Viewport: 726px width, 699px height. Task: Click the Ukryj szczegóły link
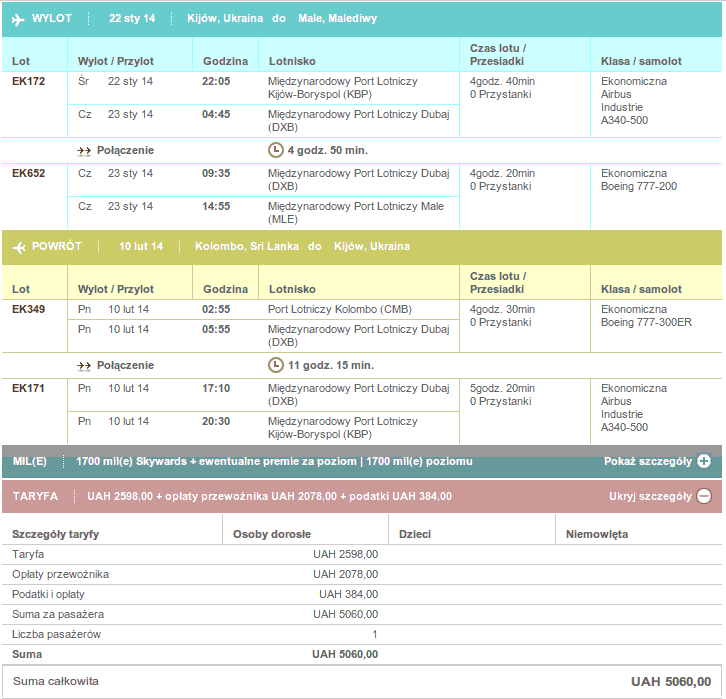coord(650,496)
